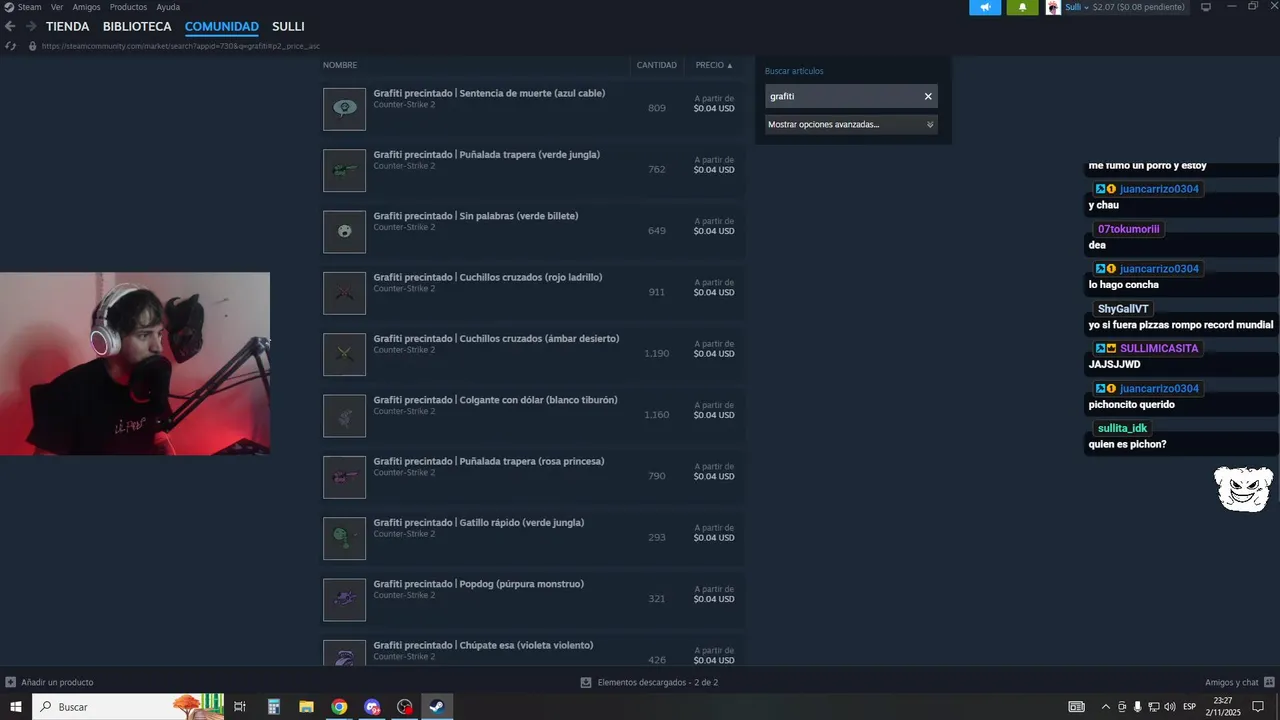Go to the TIENDA tab
This screenshot has width=1280, height=720.
coord(67,26)
